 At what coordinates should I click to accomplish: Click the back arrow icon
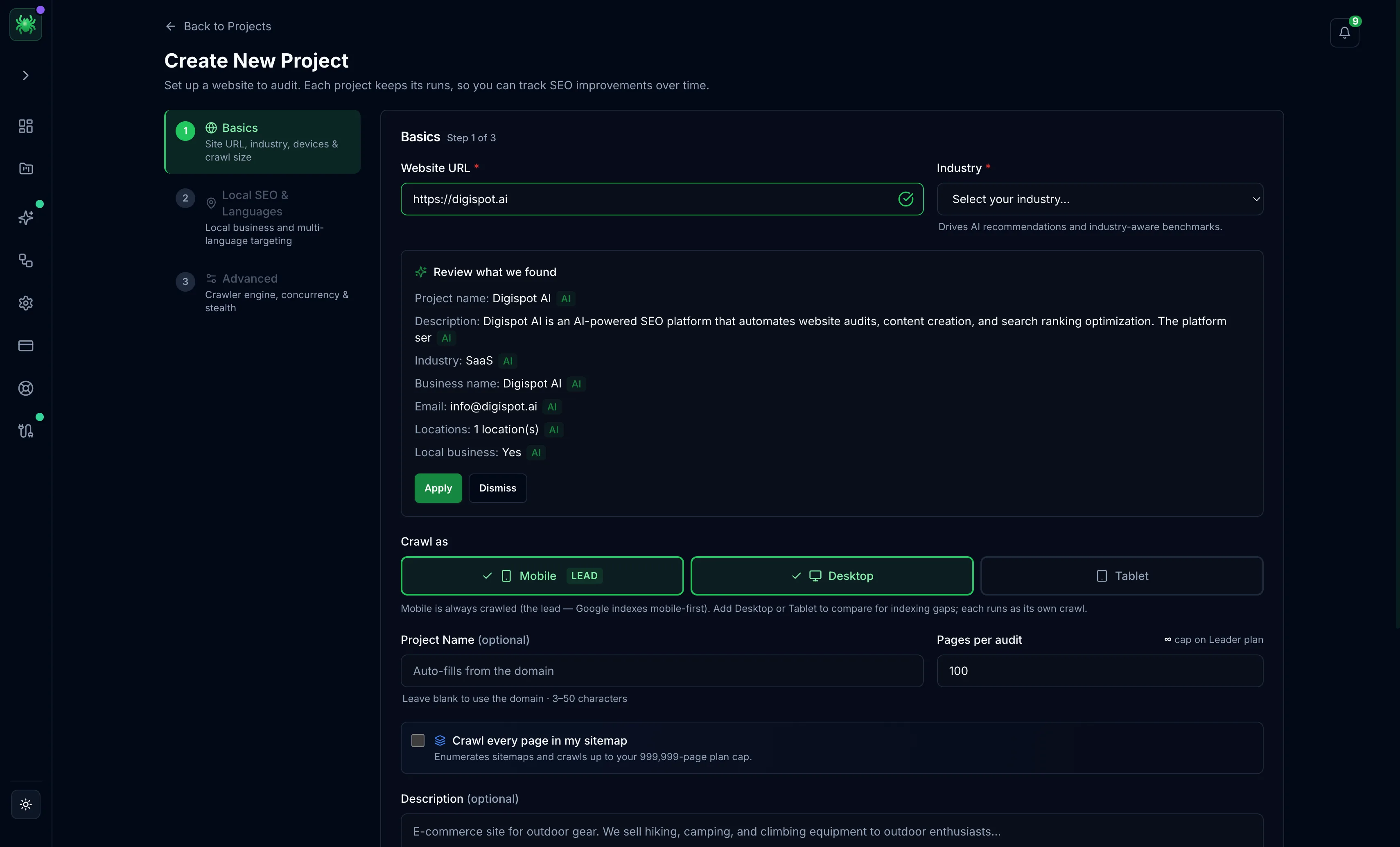(x=170, y=26)
